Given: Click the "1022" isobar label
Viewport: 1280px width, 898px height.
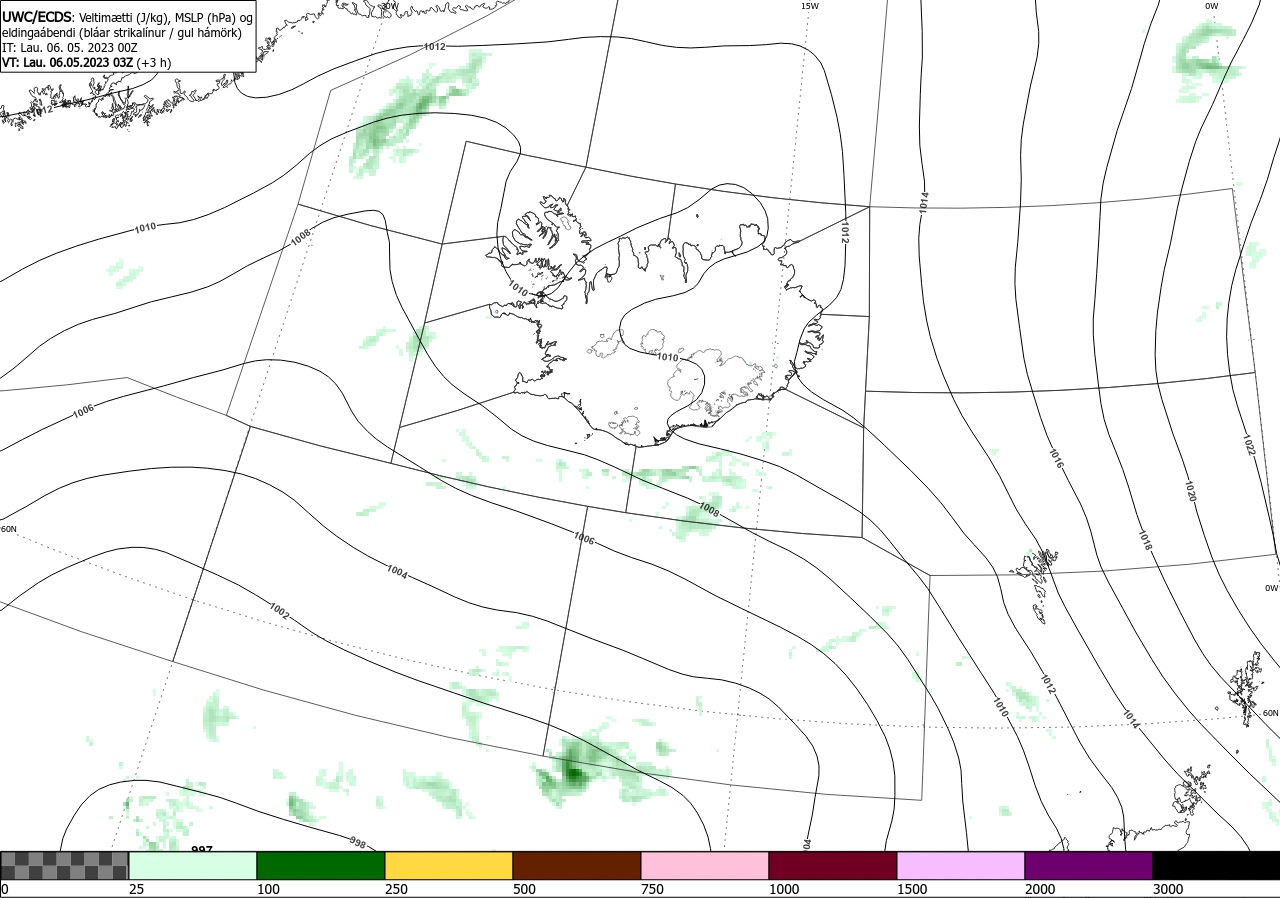Looking at the screenshot, I should [1249, 444].
